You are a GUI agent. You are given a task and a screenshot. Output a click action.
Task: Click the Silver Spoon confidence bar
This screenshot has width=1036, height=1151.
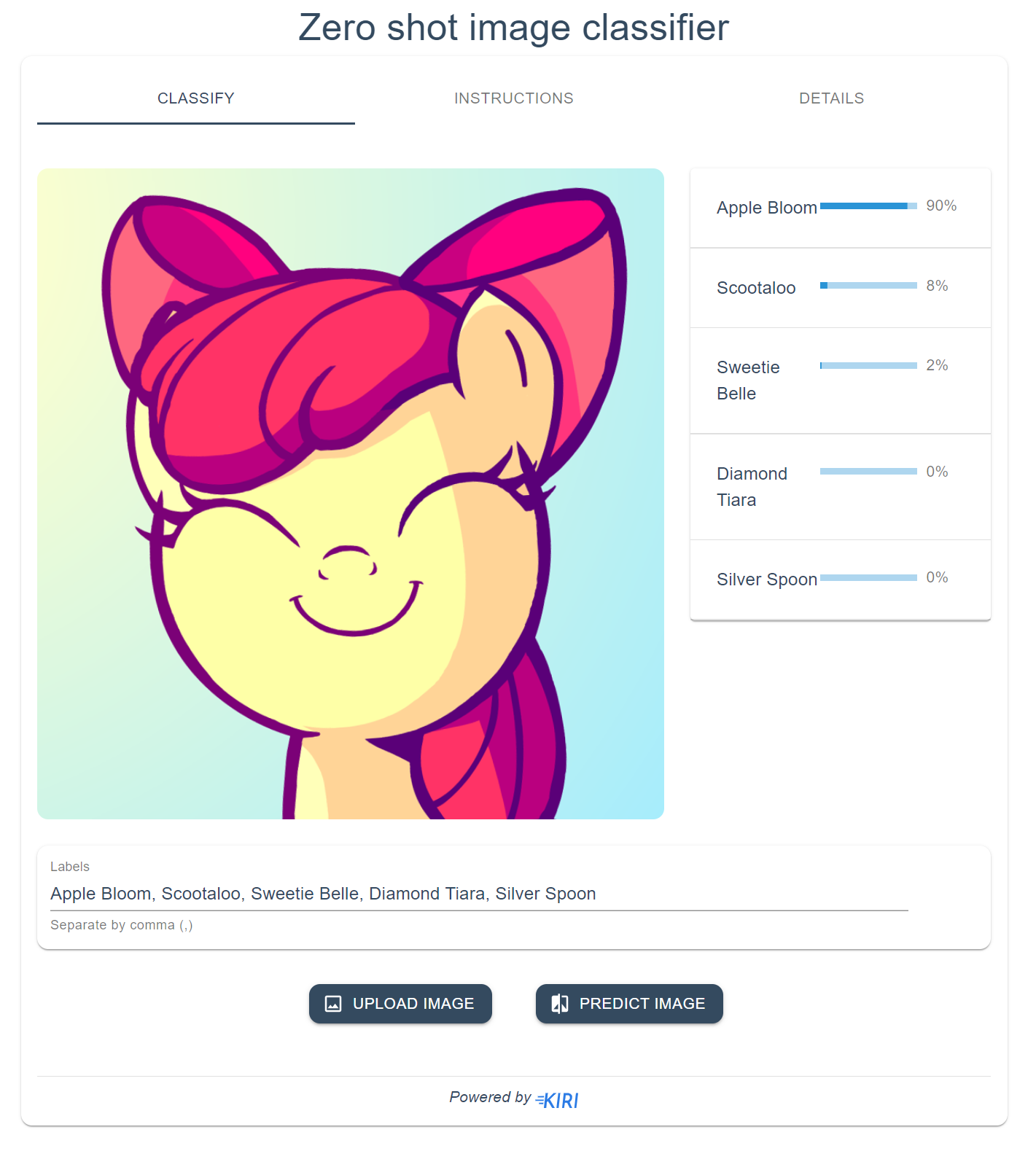(868, 578)
